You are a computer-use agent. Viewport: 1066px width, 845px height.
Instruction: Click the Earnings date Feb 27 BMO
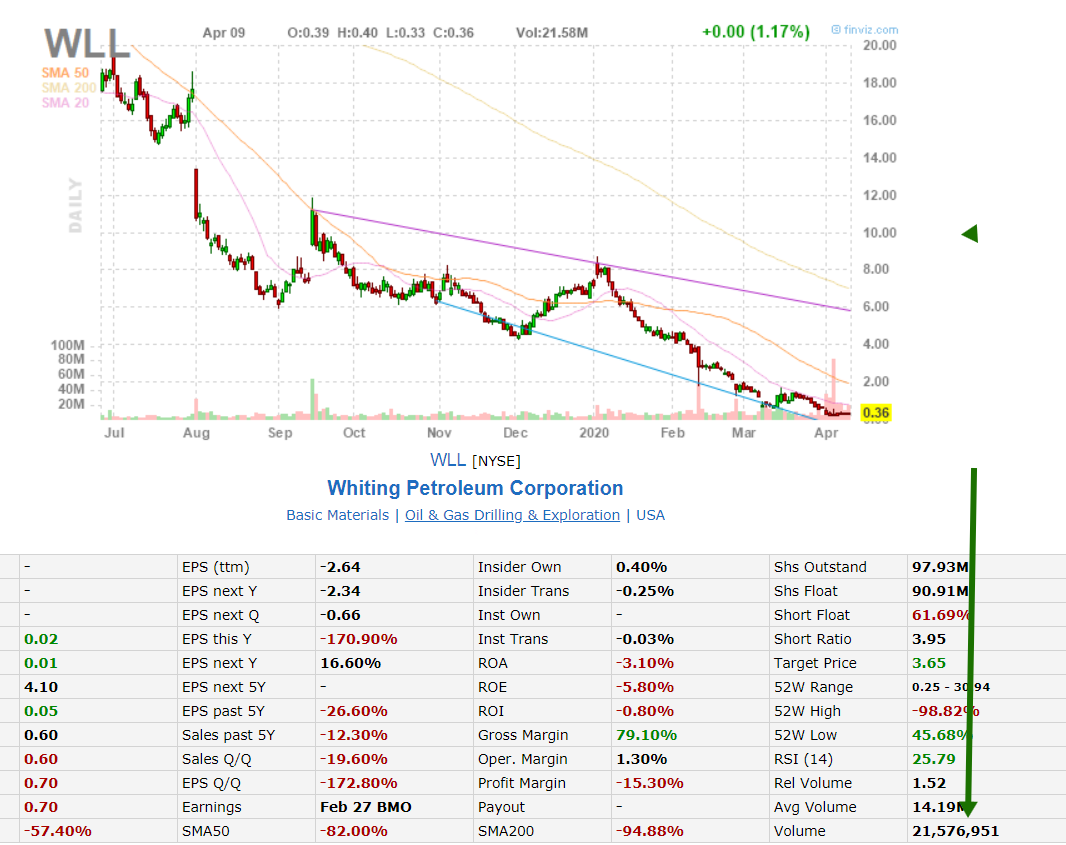(366, 807)
